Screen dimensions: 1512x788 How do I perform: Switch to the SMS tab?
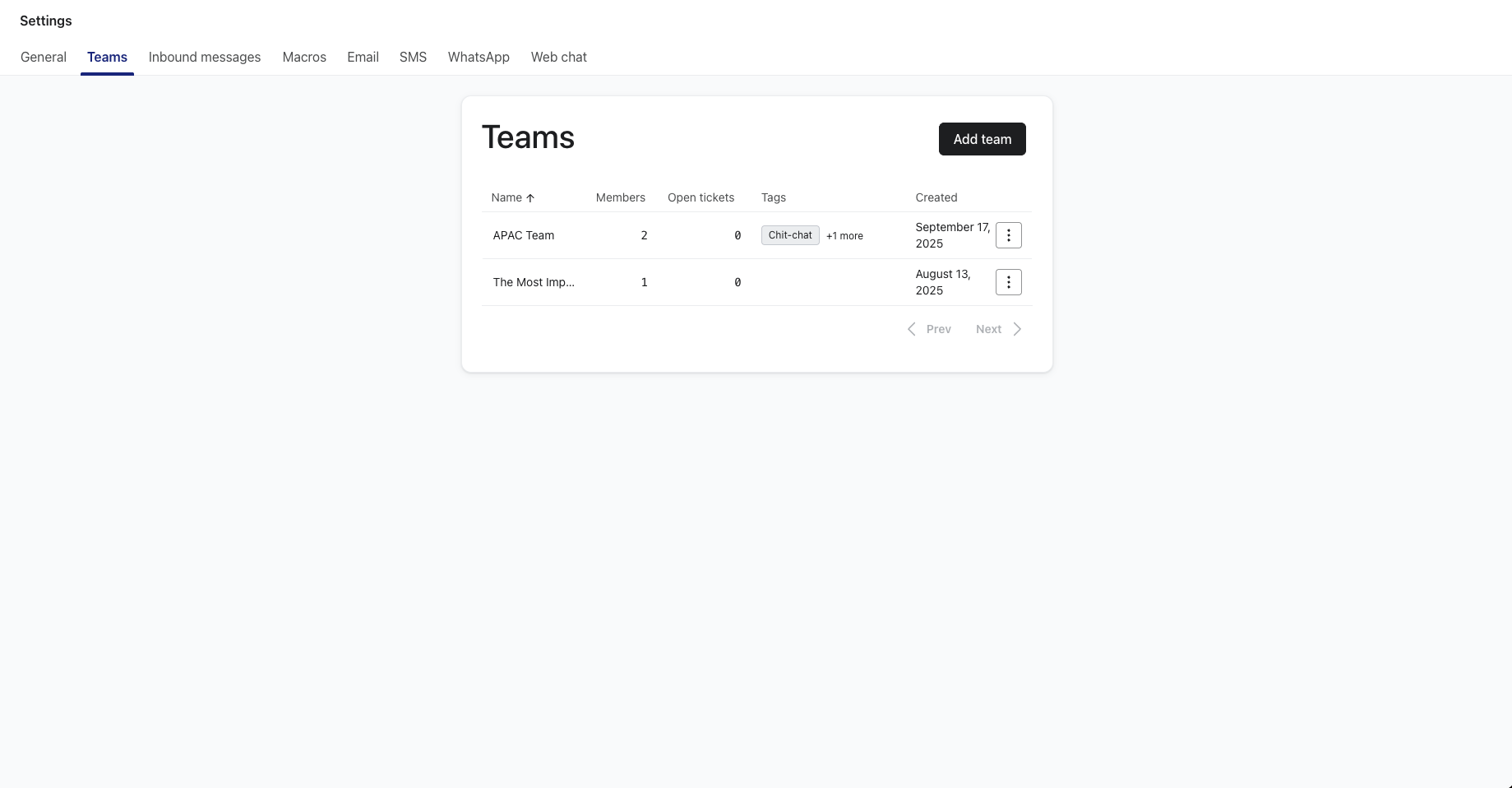(413, 57)
